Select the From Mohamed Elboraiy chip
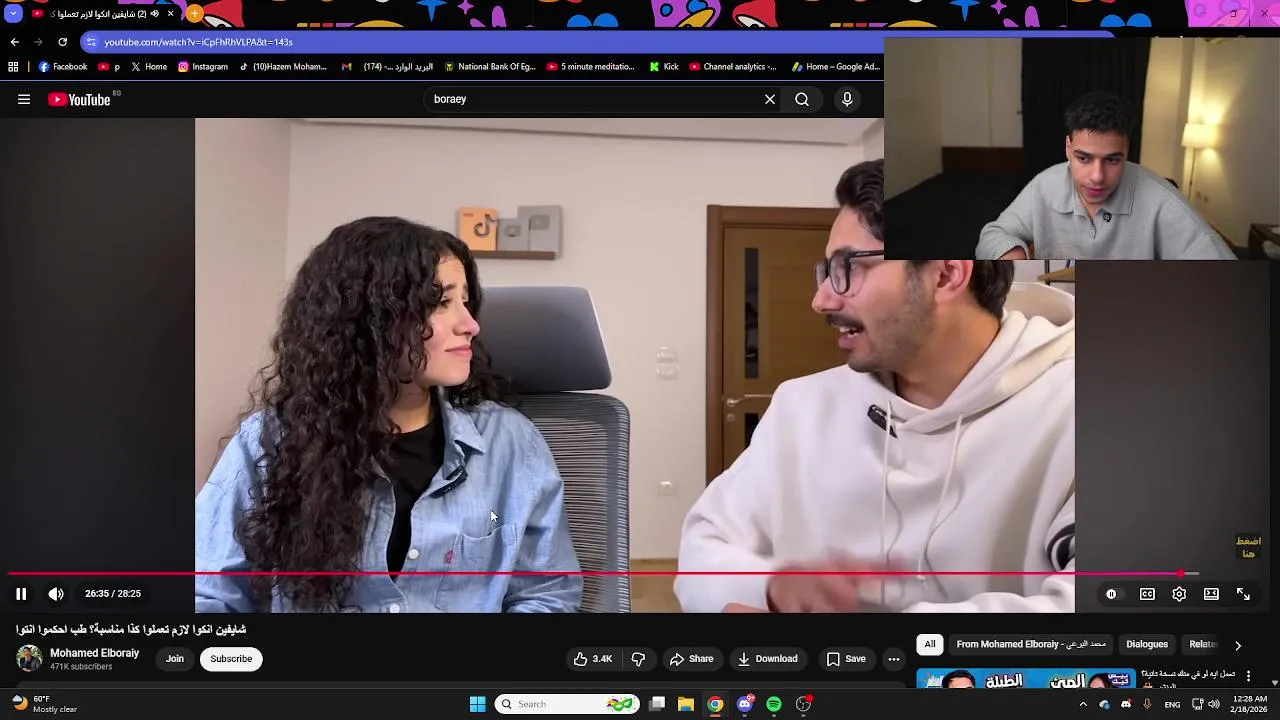The image size is (1280, 720). [x=1031, y=645]
